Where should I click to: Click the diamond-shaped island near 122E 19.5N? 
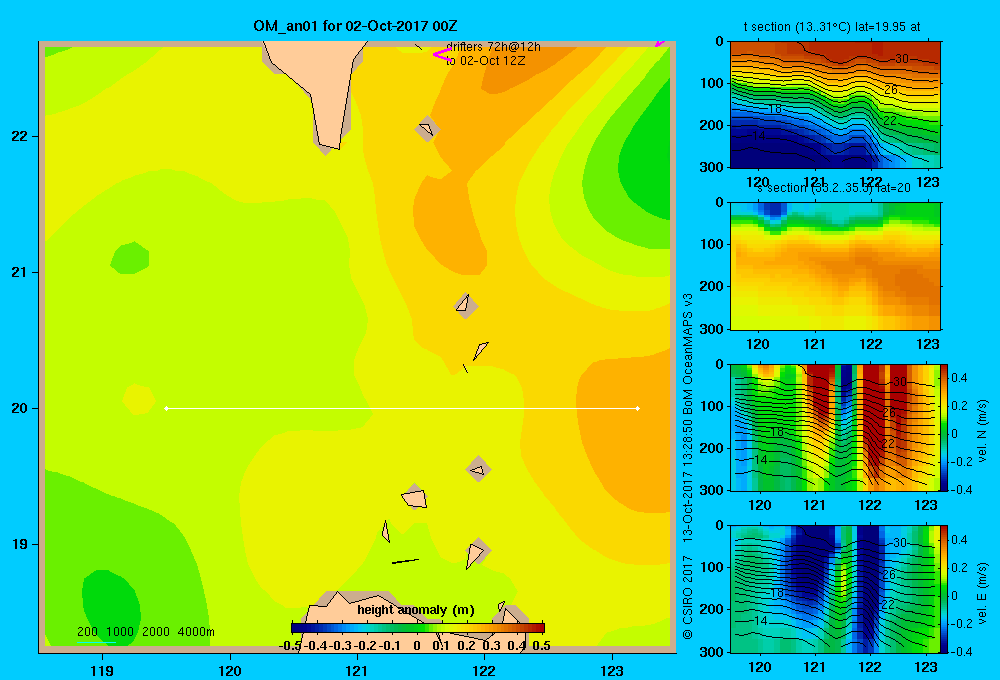(478, 469)
